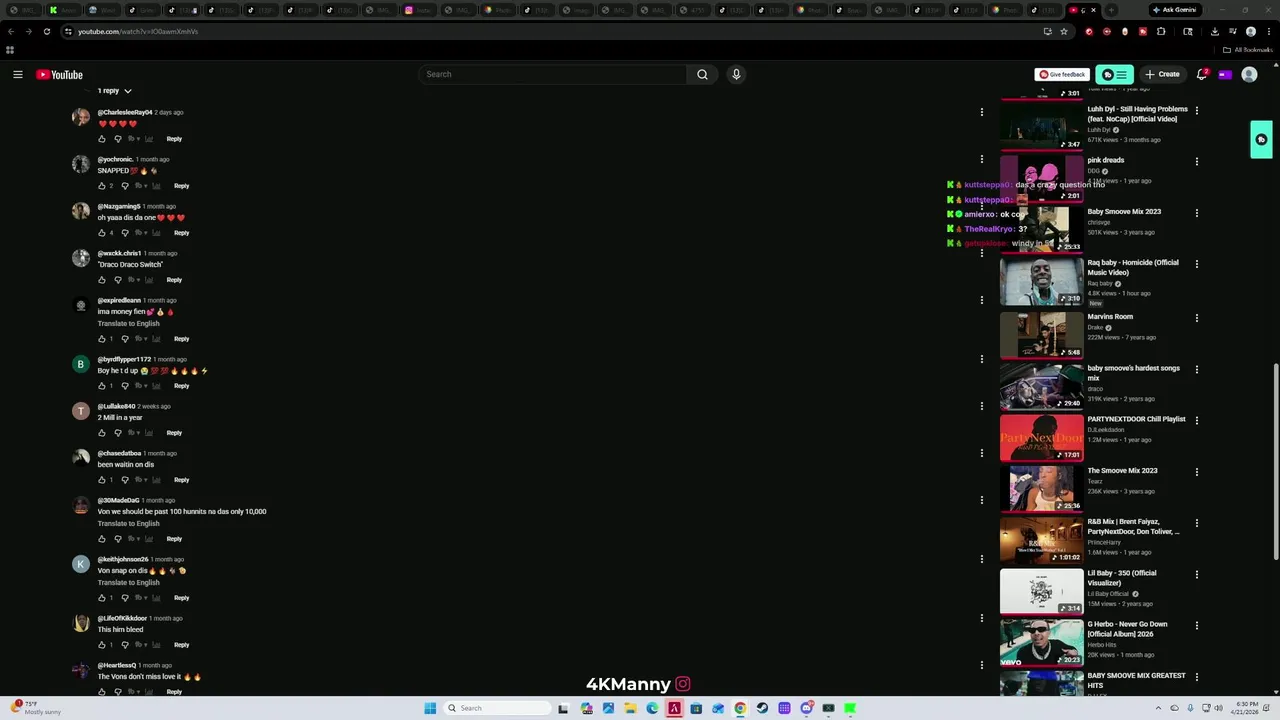Open the account avatar menu
Viewport: 1280px width, 720px height.
tap(1249, 74)
